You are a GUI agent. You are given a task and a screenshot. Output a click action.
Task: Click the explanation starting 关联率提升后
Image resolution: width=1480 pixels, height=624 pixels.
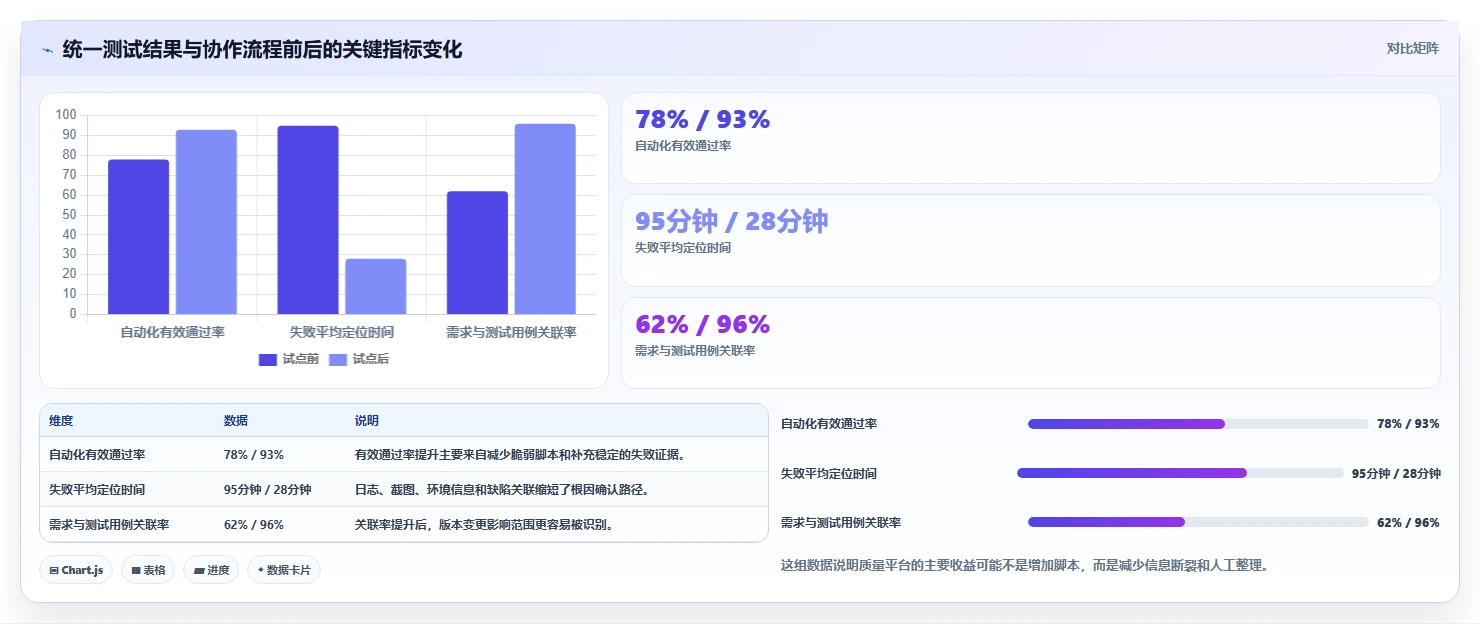pyautogui.click(x=484, y=524)
